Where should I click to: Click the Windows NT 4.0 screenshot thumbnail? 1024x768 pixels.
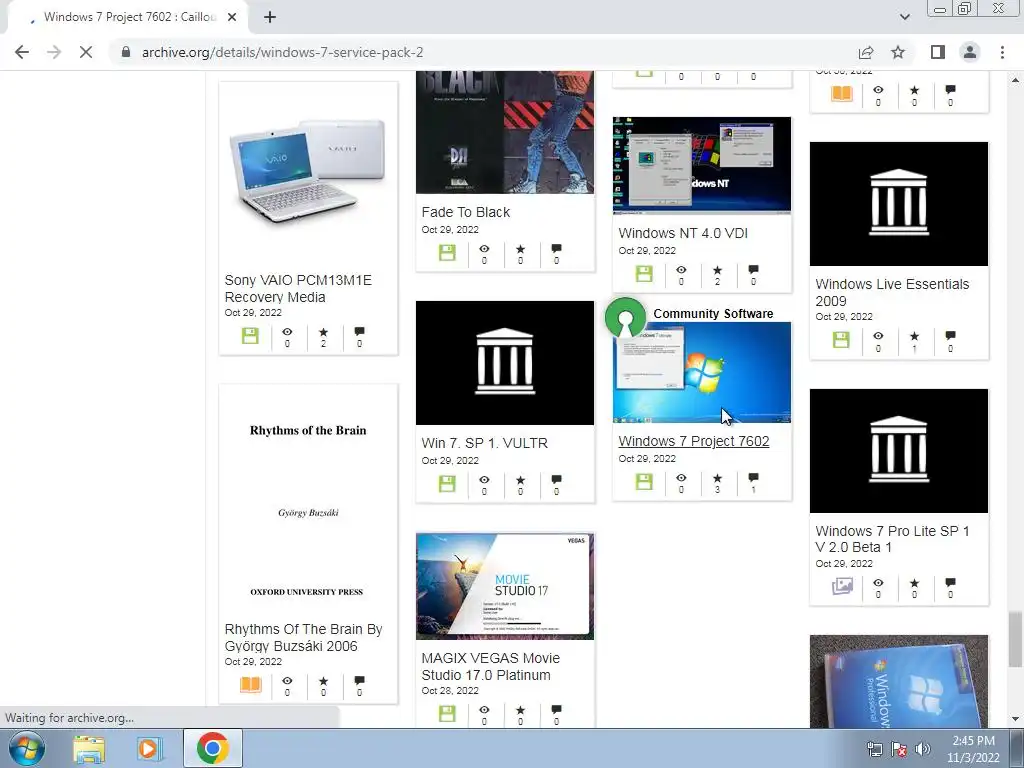pyautogui.click(x=702, y=165)
